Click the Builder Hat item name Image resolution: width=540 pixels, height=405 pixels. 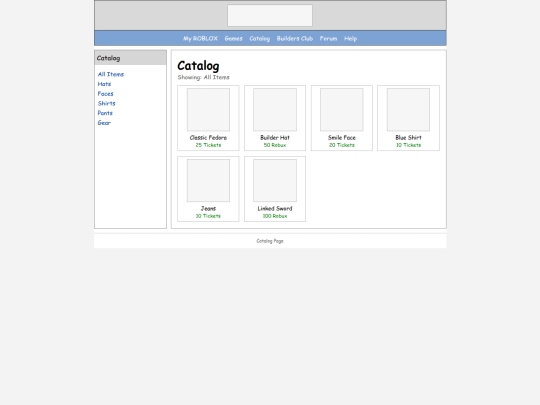(275, 137)
